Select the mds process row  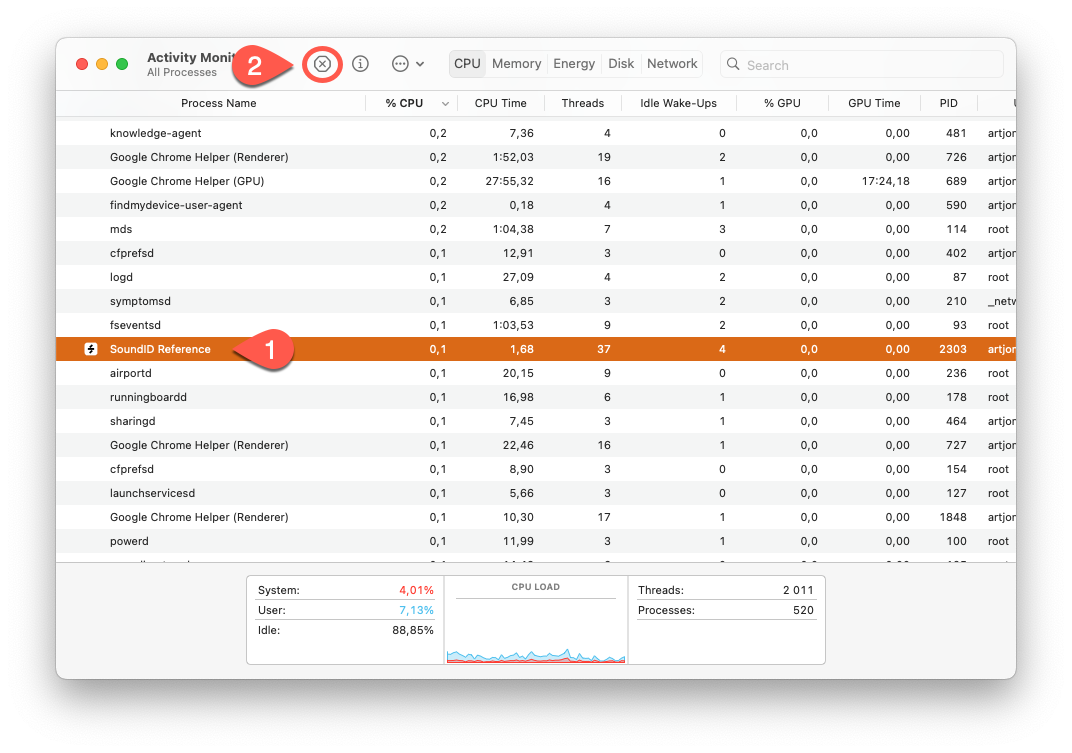pyautogui.click(x=536, y=229)
